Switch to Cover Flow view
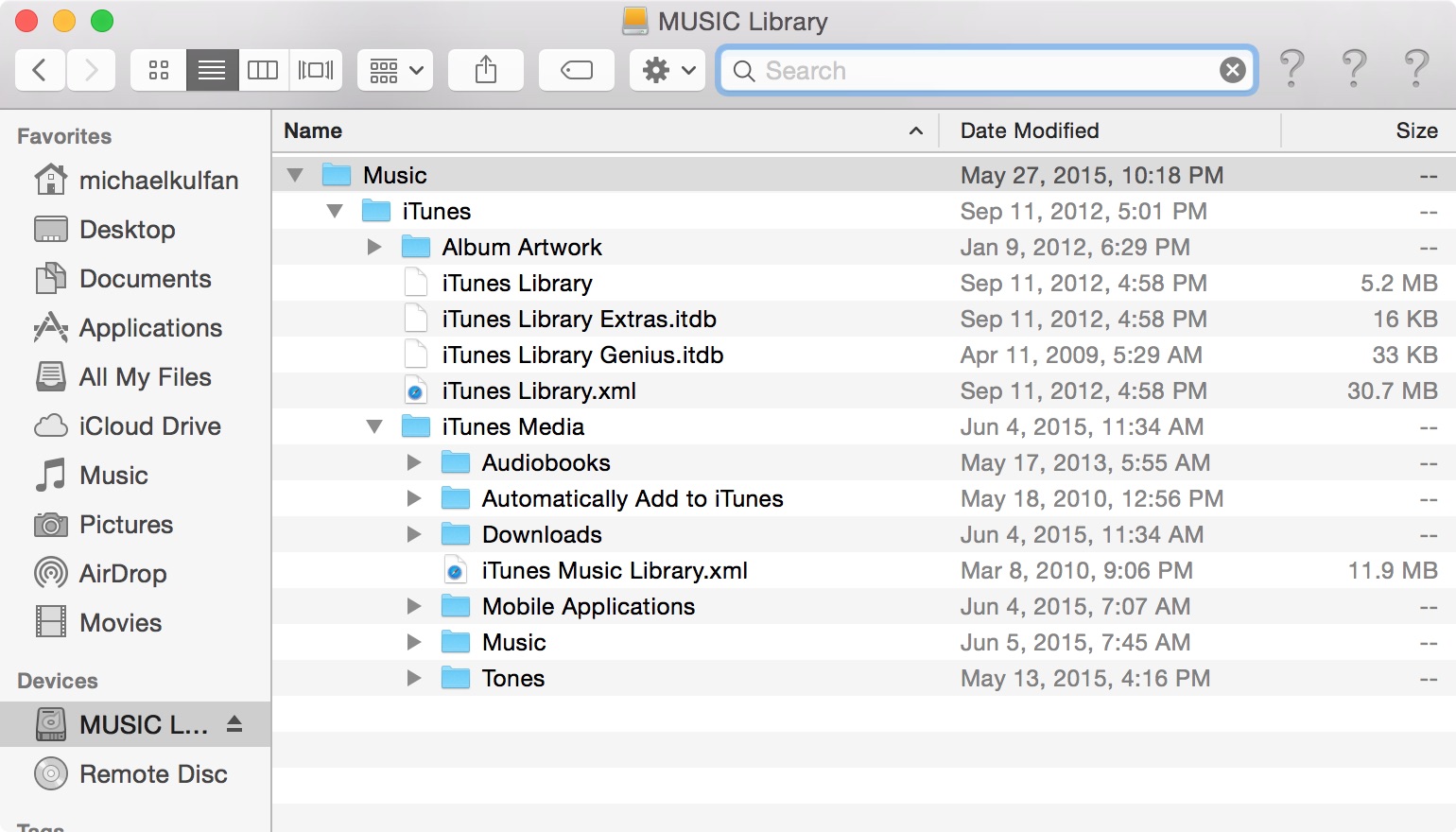The image size is (1456, 832). tap(316, 70)
